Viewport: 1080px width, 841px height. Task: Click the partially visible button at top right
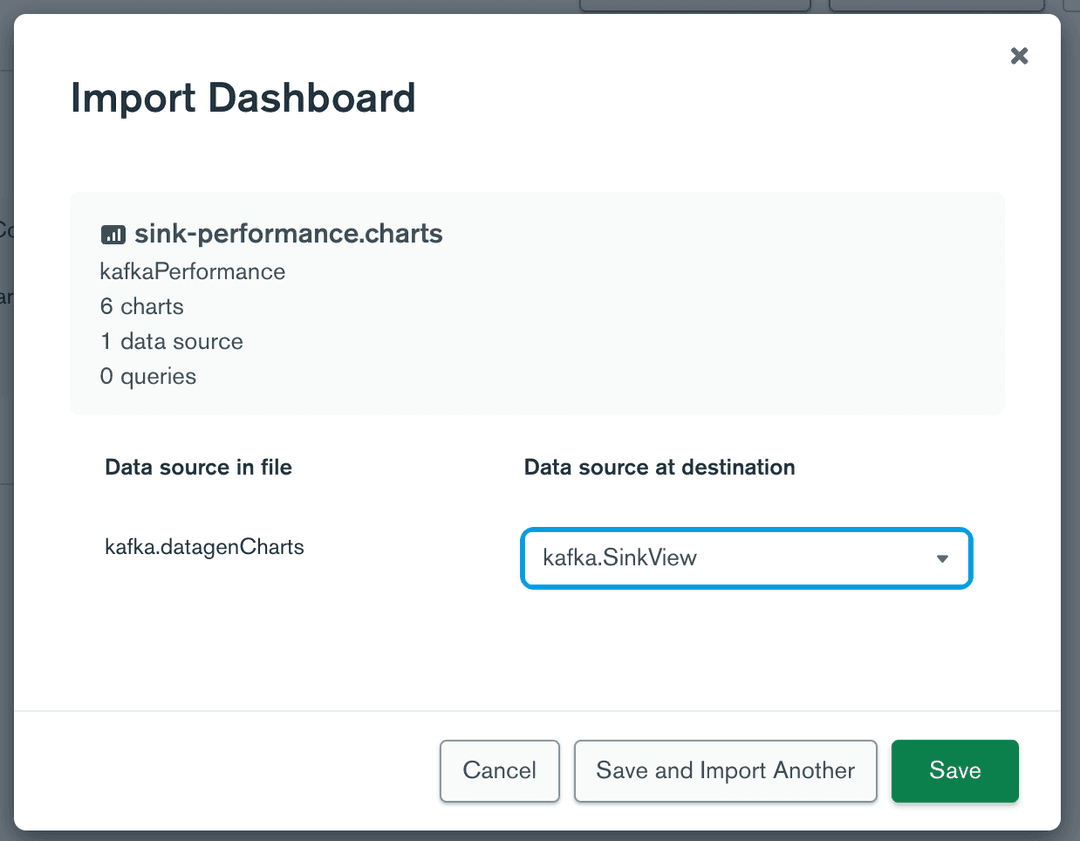(936, 5)
